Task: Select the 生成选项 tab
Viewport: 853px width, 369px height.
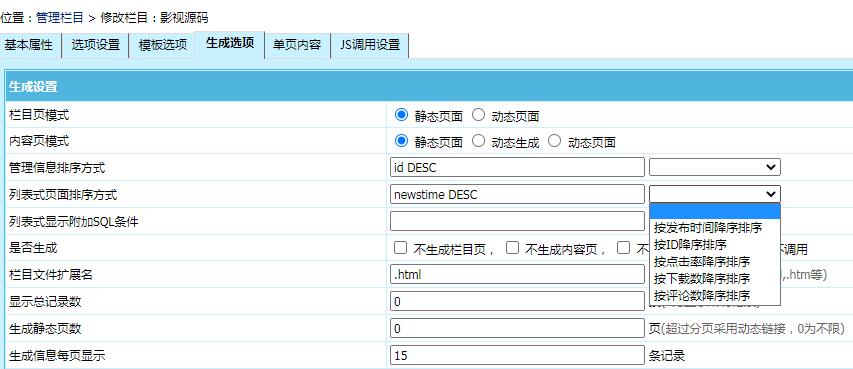Action: pyautogui.click(x=230, y=44)
